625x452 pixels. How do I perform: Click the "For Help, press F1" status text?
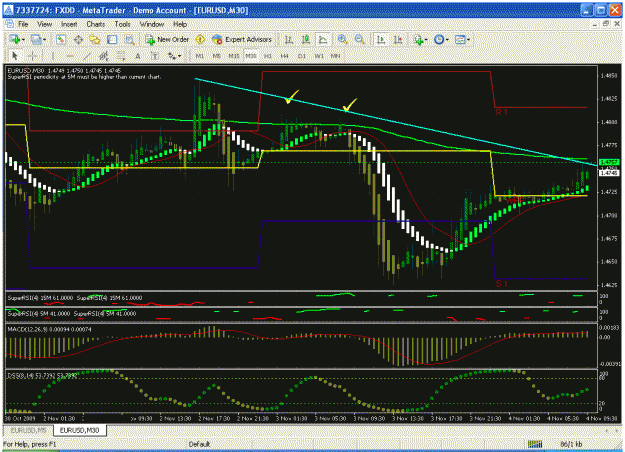coord(30,444)
